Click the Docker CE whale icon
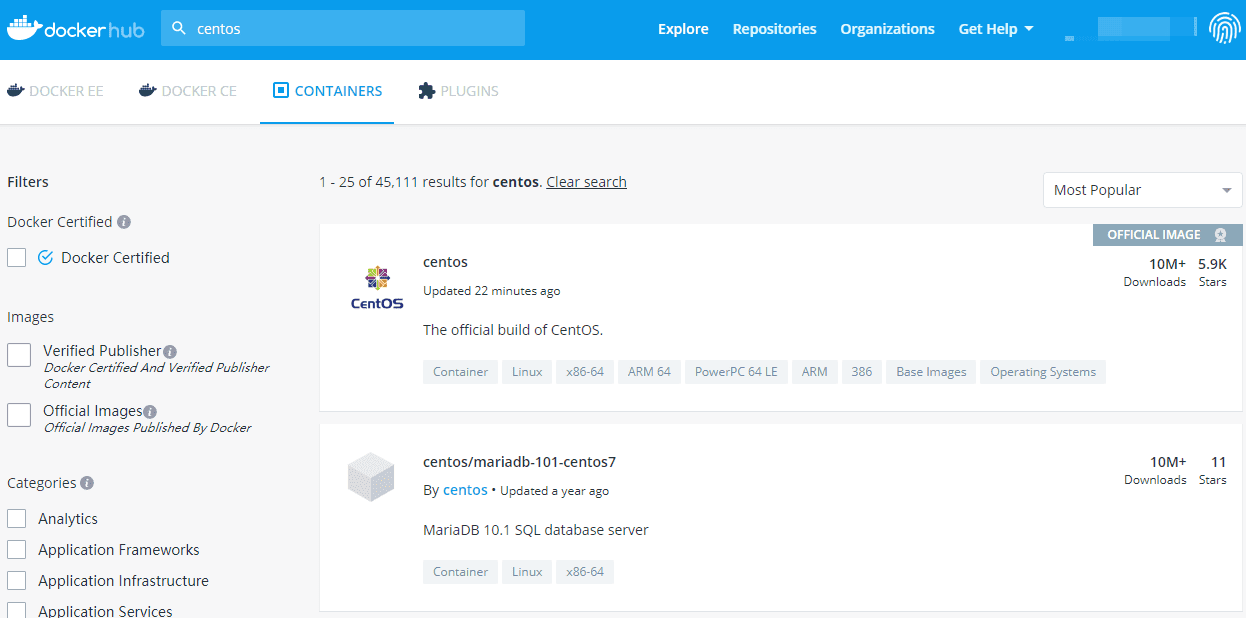Image resolution: width=1246 pixels, height=618 pixels. (x=147, y=90)
